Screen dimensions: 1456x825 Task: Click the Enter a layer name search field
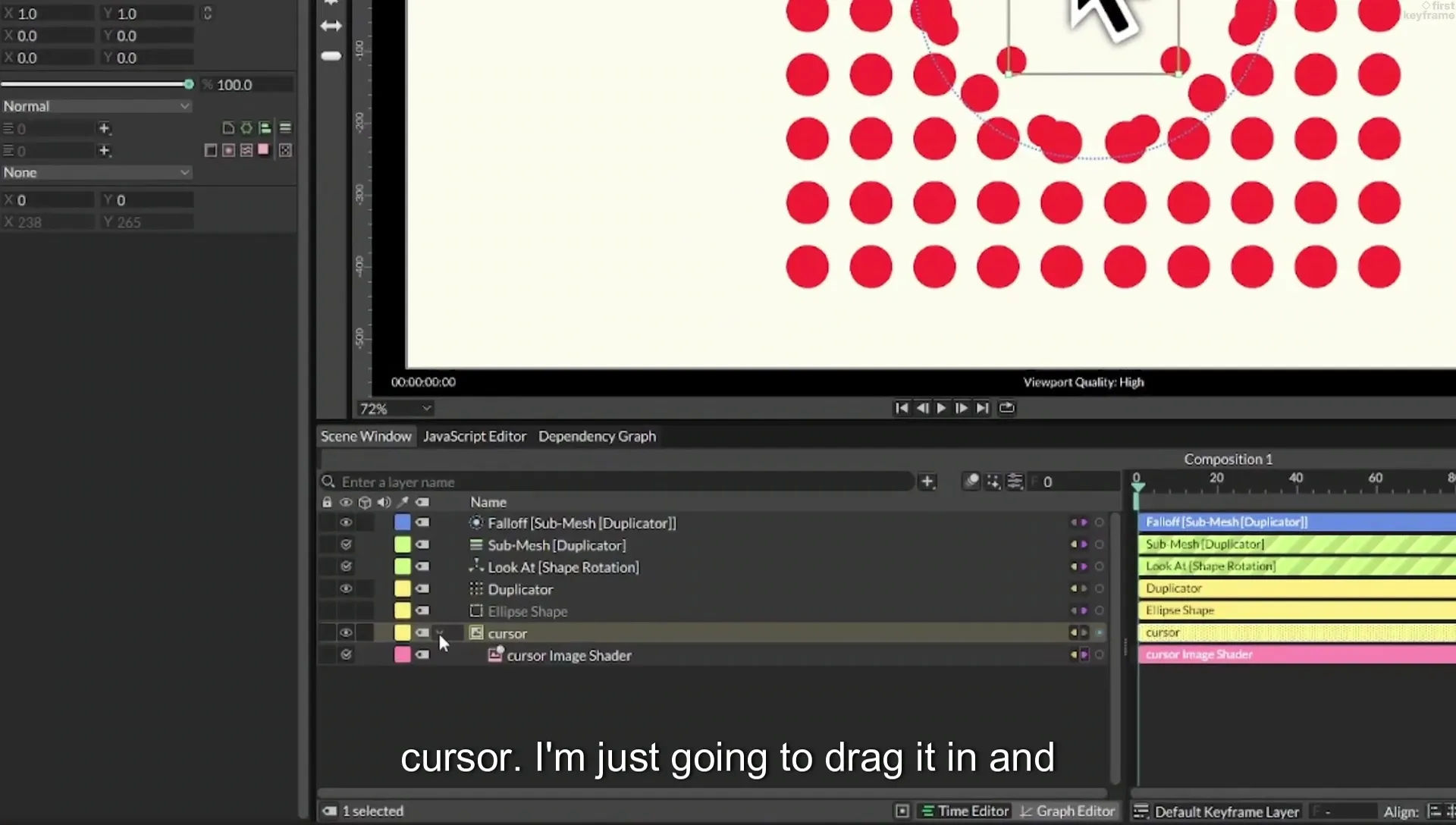click(618, 482)
